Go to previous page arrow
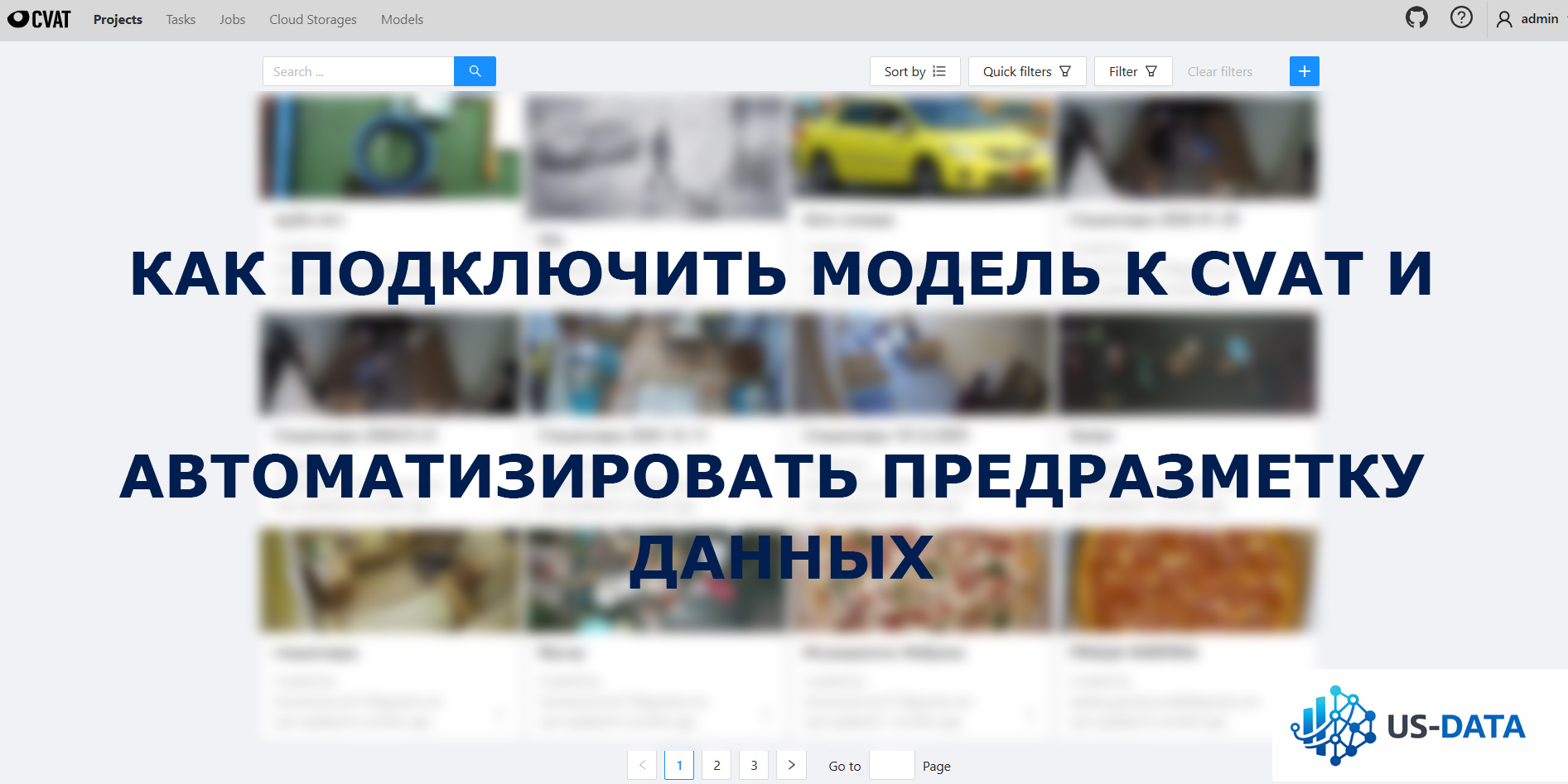 [642, 765]
